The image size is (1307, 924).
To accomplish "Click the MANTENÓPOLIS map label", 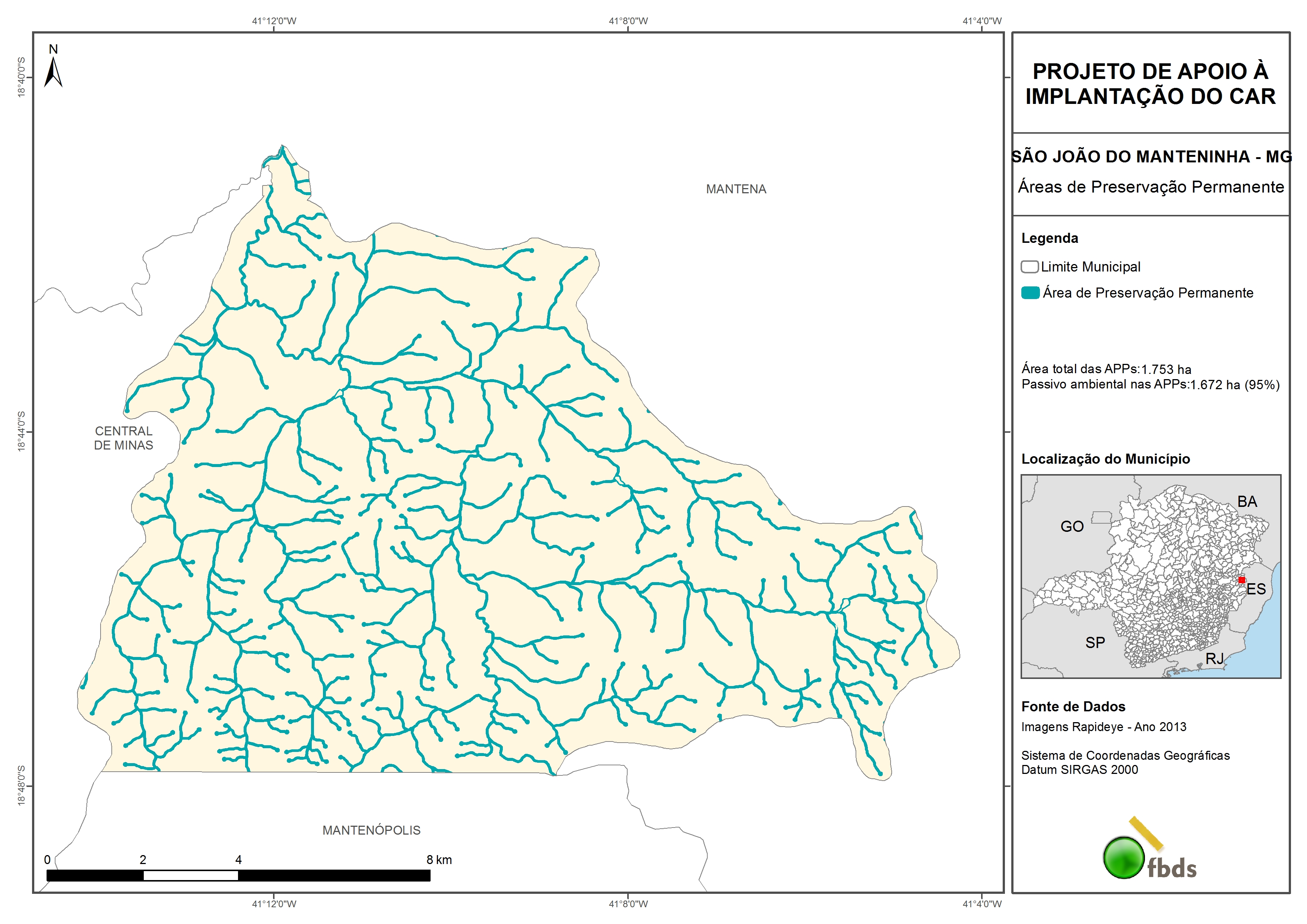I will click(x=371, y=831).
